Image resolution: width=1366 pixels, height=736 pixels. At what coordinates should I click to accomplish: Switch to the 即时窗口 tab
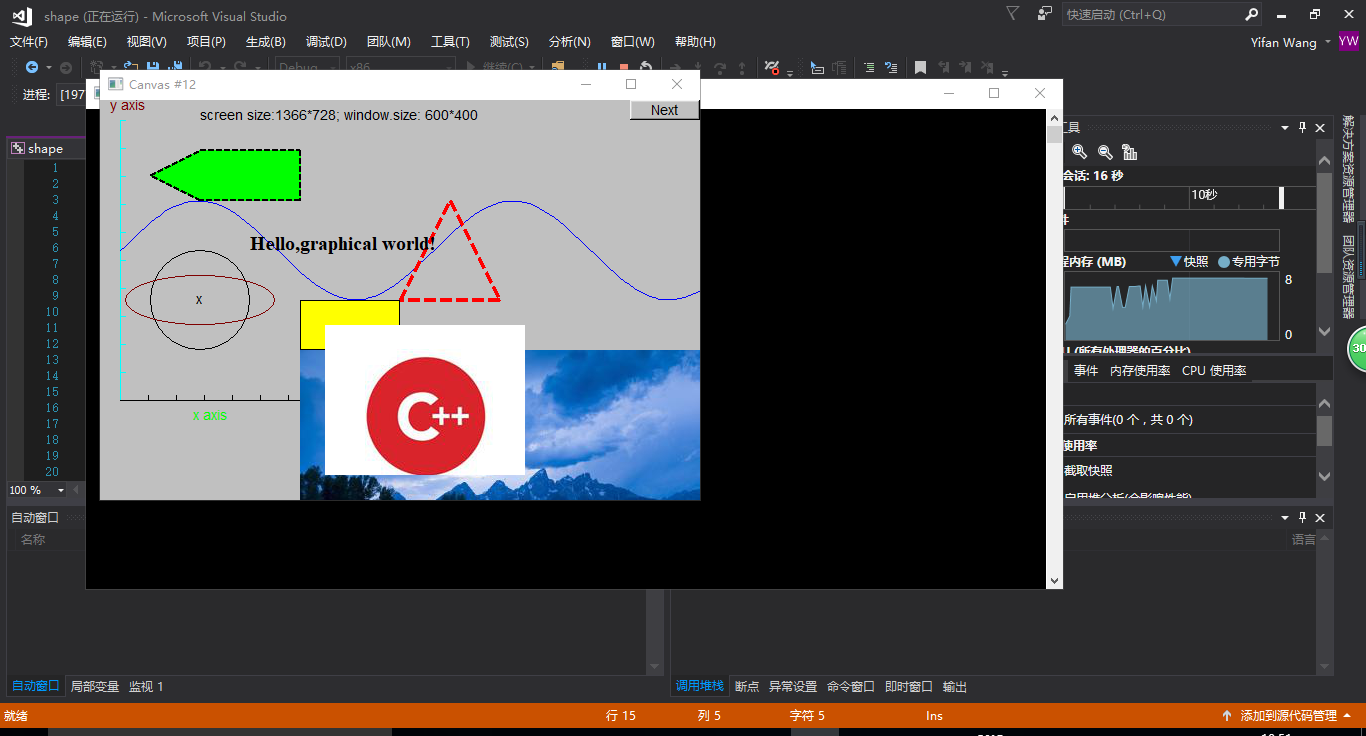click(909, 687)
